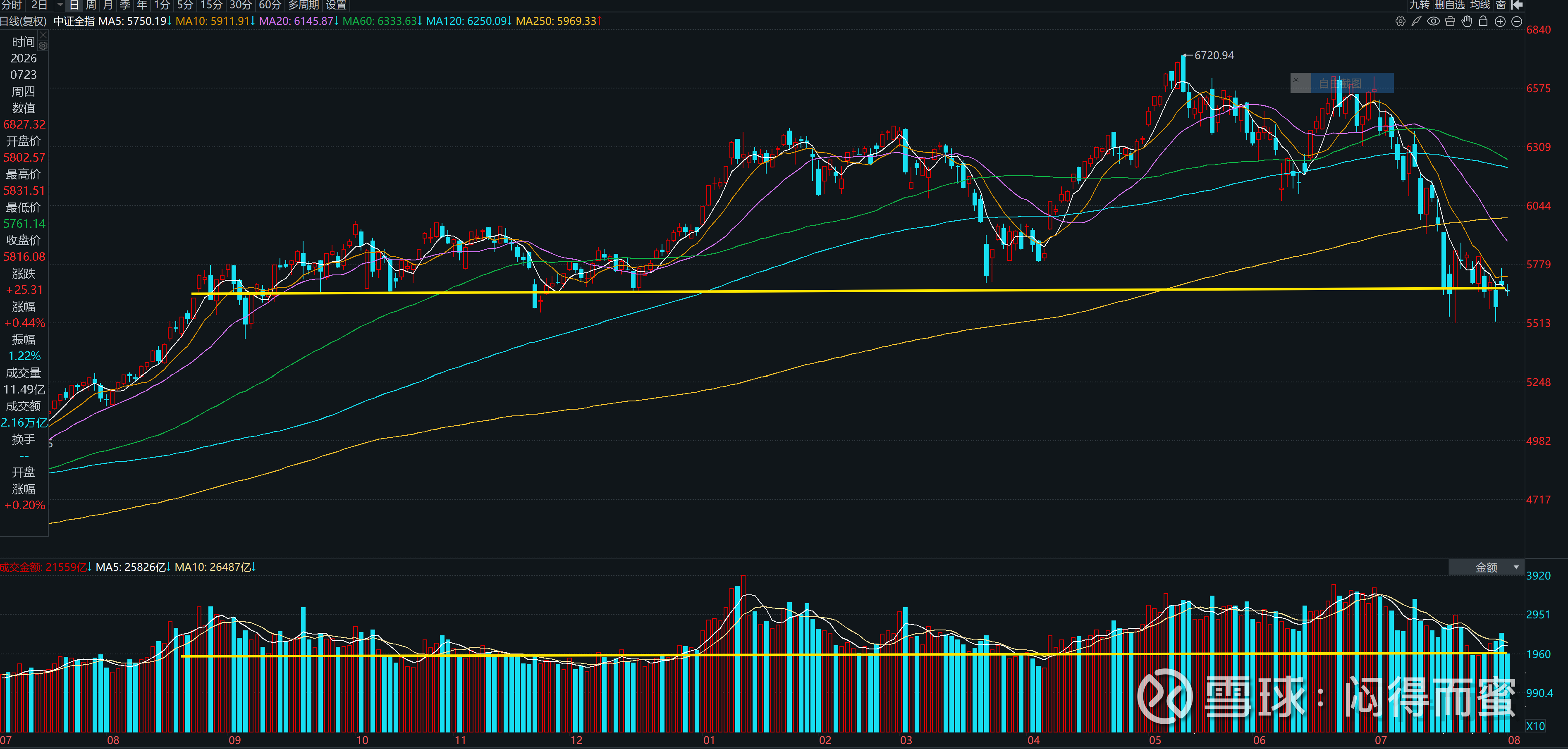
Task: Toggle indicator visibility with the eye icon
Action: [x=1434, y=21]
